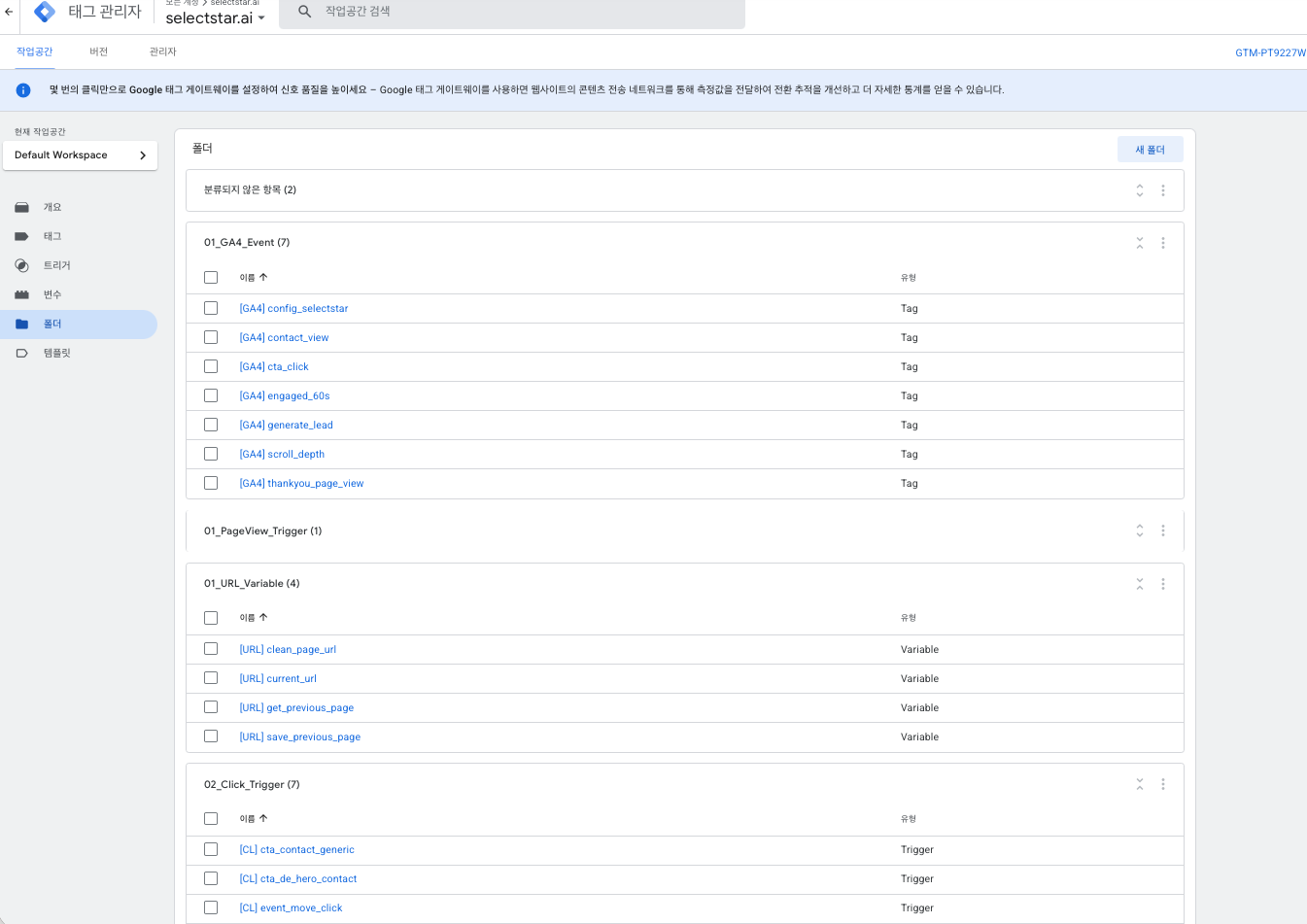Open the 템플릿 templates sidebar icon
Screen dimensions: 1307x924
pos(21,353)
